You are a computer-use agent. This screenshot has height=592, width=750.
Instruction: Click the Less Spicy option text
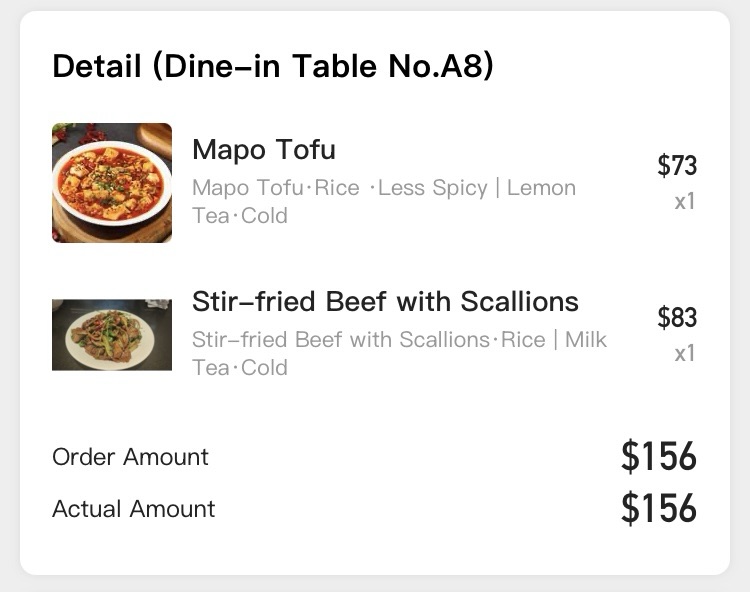point(432,187)
